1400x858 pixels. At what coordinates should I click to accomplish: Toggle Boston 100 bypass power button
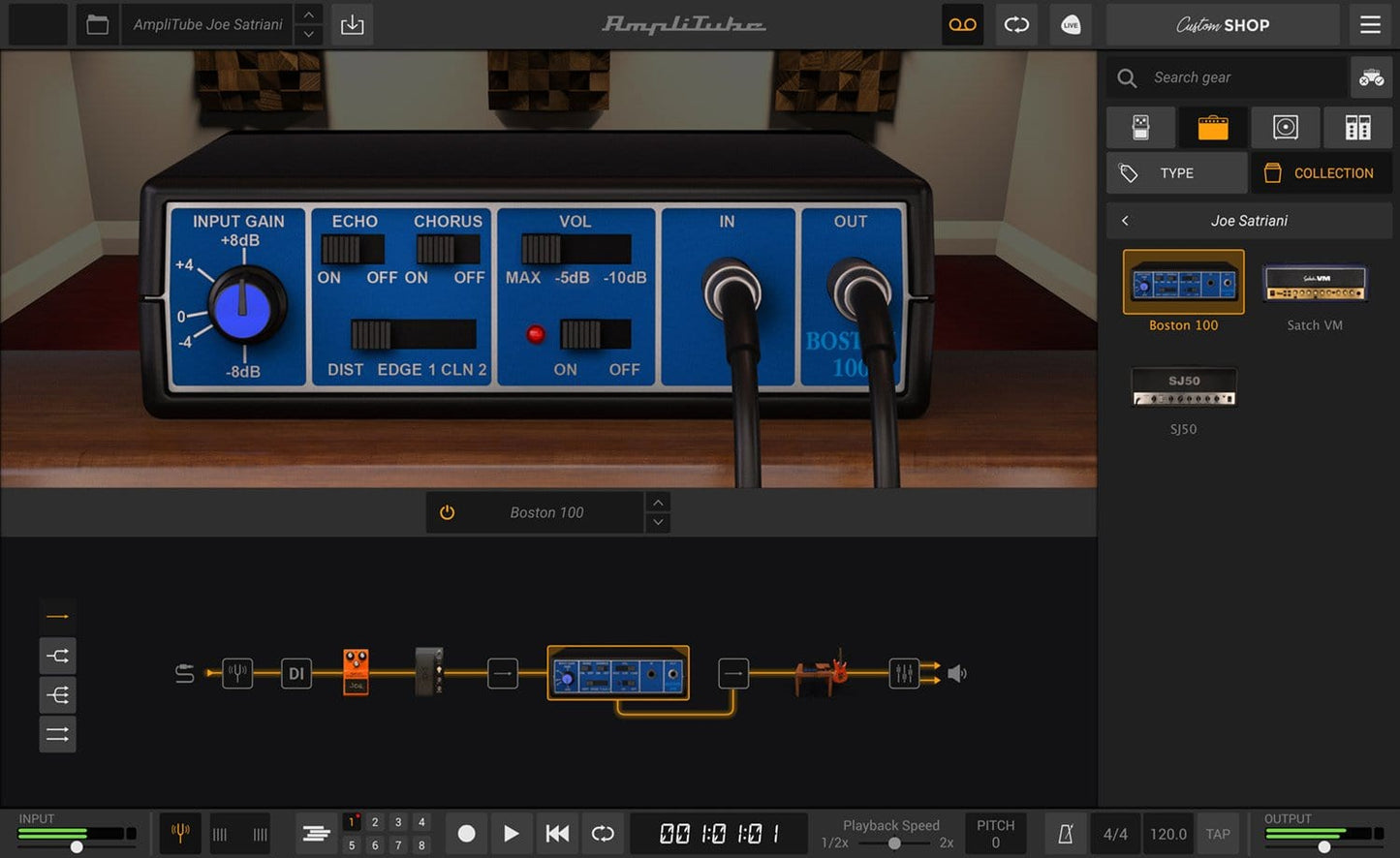point(447,512)
